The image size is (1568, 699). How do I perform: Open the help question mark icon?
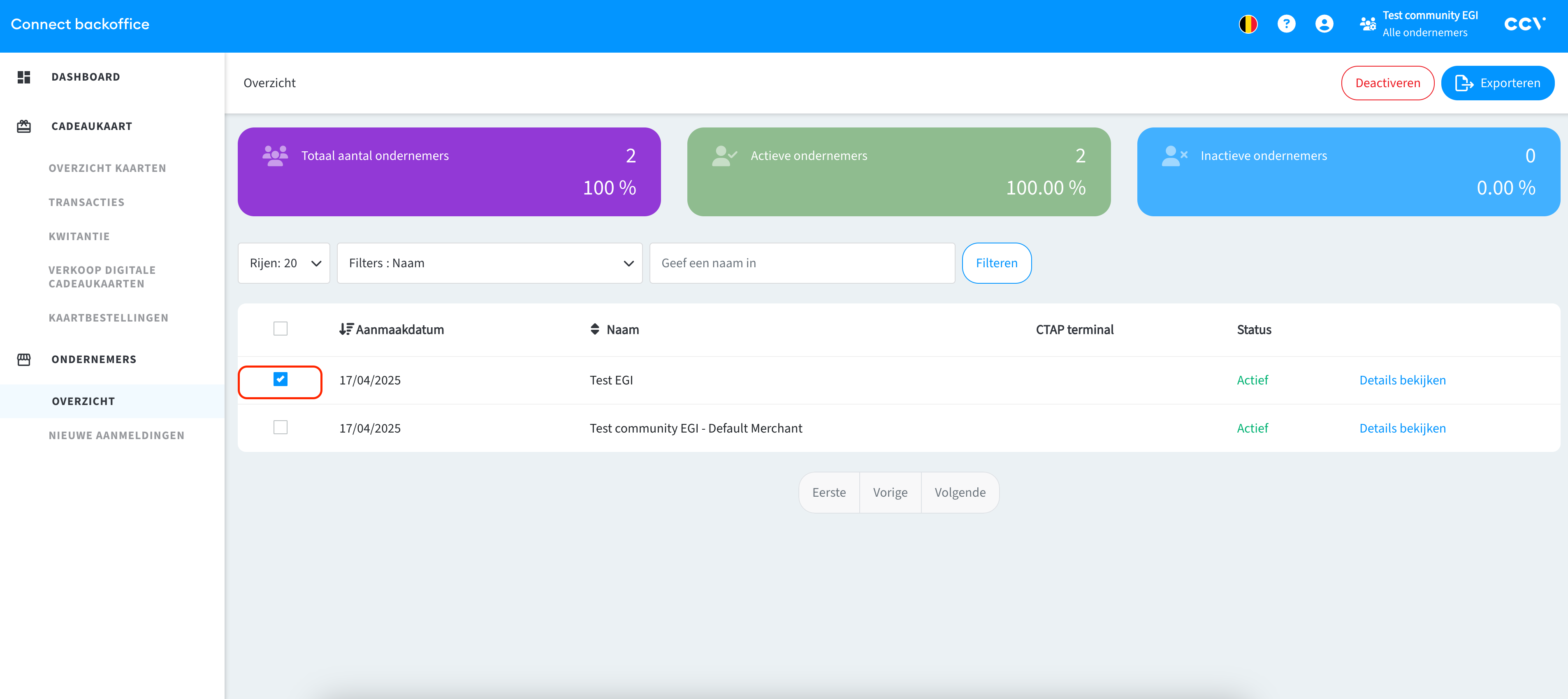pyautogui.click(x=1285, y=24)
